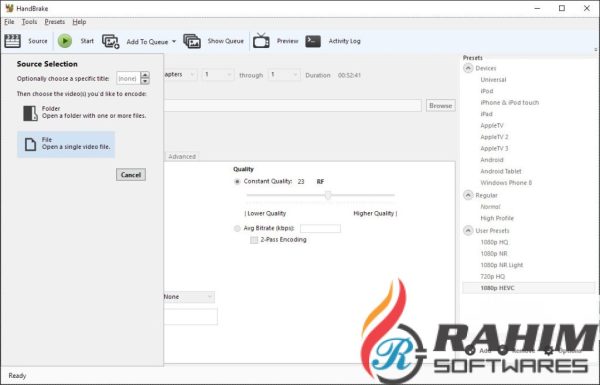600x385 pixels.
Task: Click the Show Queue icon
Action: [x=192, y=41]
